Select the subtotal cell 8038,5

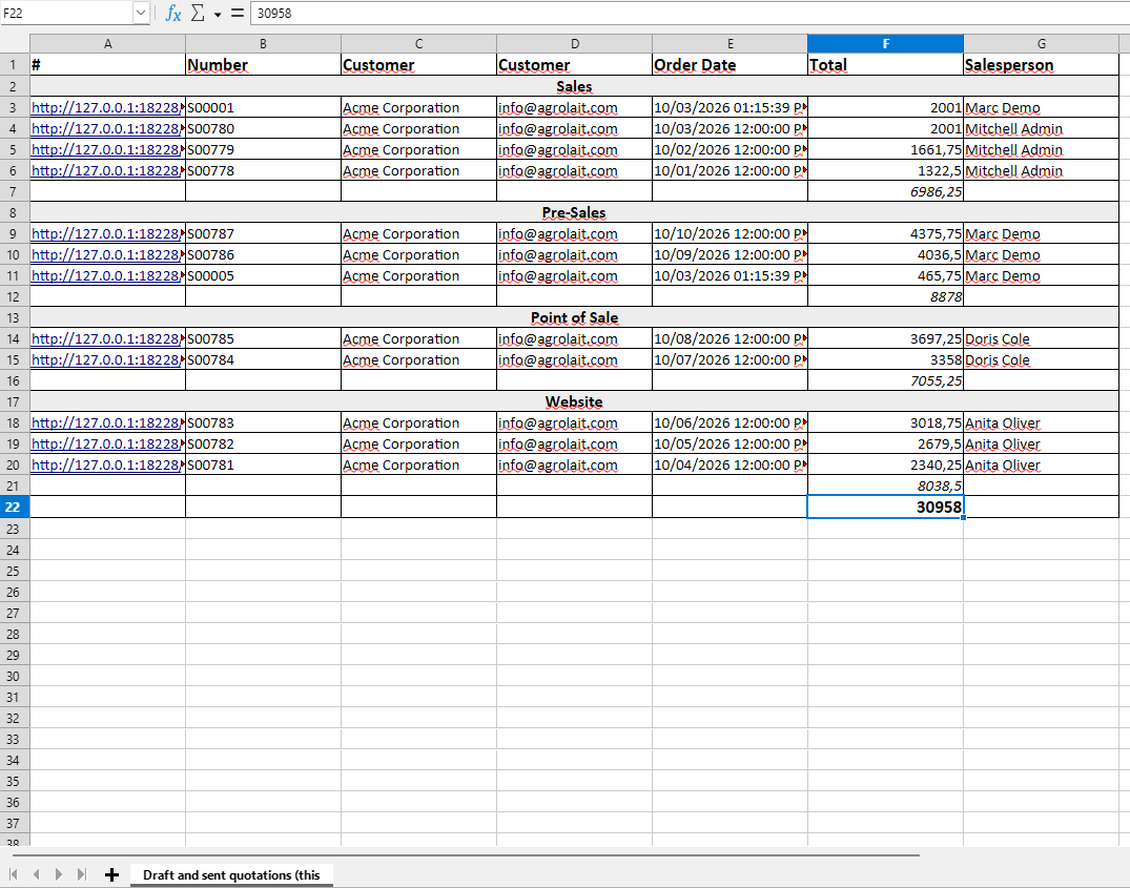886,486
